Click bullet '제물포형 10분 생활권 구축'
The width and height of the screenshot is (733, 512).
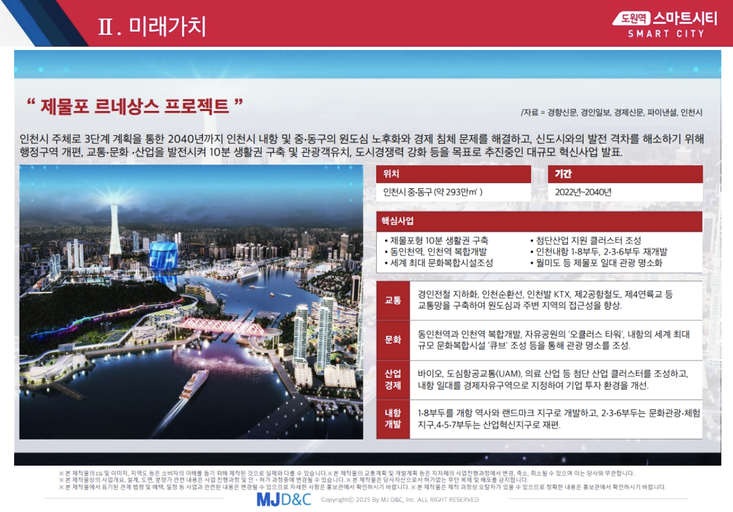click(x=436, y=241)
